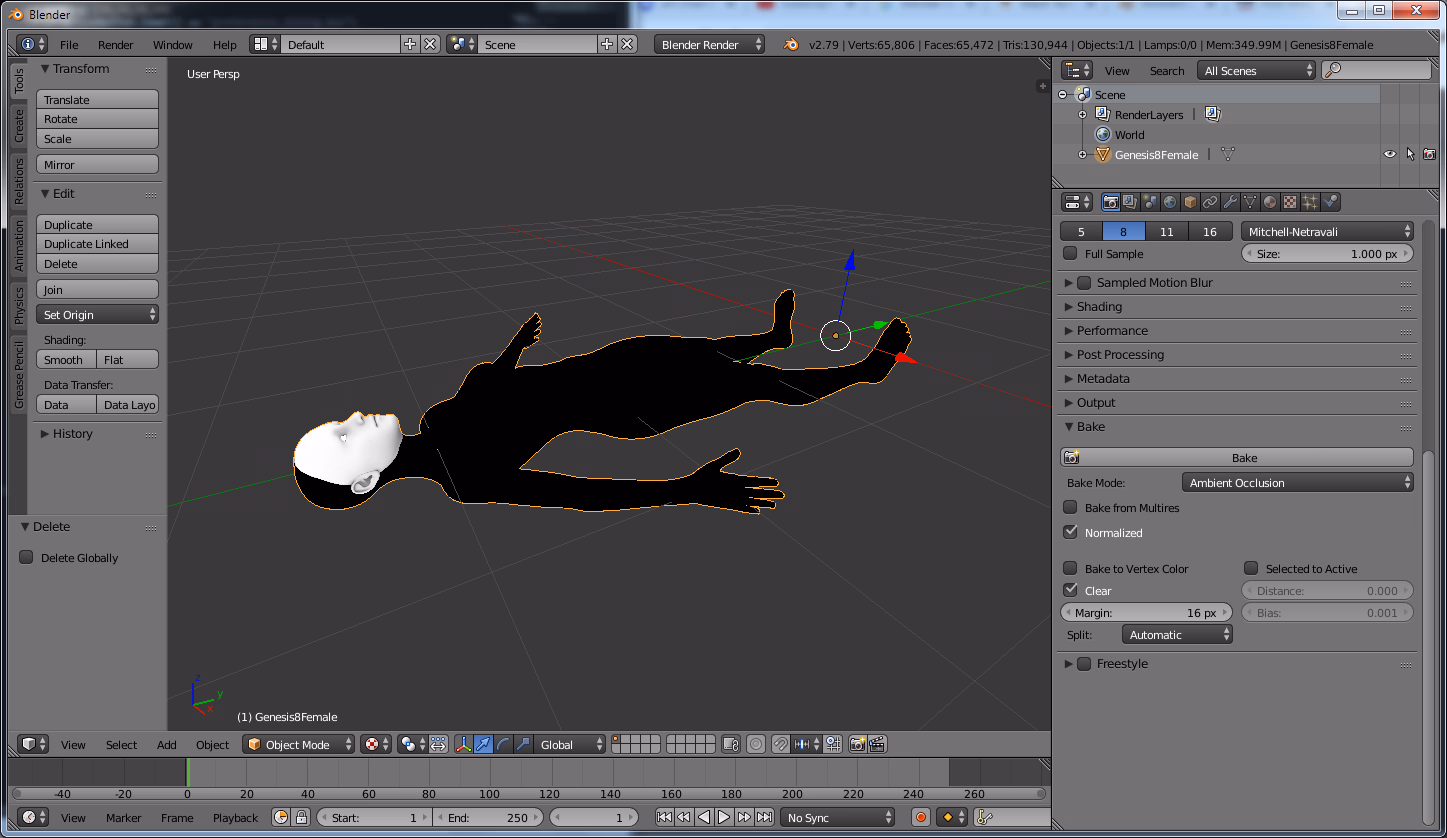The image size is (1447, 838).
Task: Click the Particles properties sparkle icon
Action: tap(1310, 202)
